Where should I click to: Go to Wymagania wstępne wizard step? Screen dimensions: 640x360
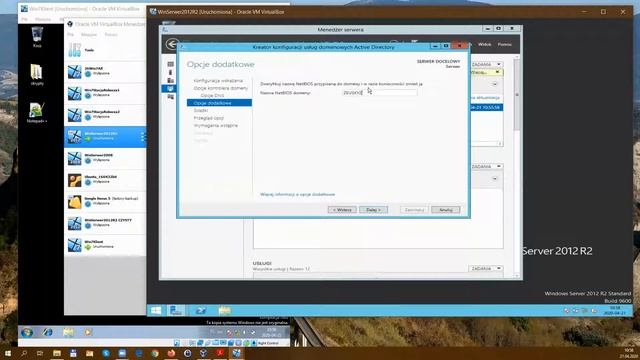pyautogui.click(x=216, y=125)
